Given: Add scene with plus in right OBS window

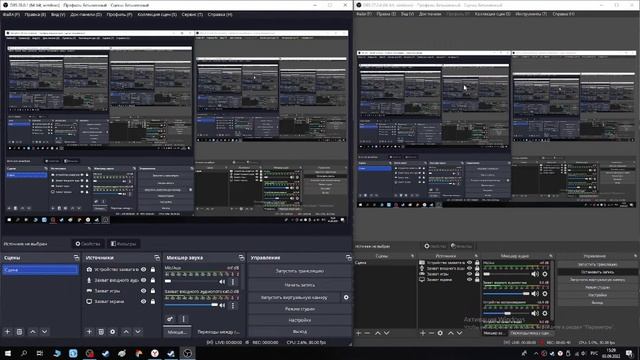Looking at the screenshot, I should click(x=358, y=333).
